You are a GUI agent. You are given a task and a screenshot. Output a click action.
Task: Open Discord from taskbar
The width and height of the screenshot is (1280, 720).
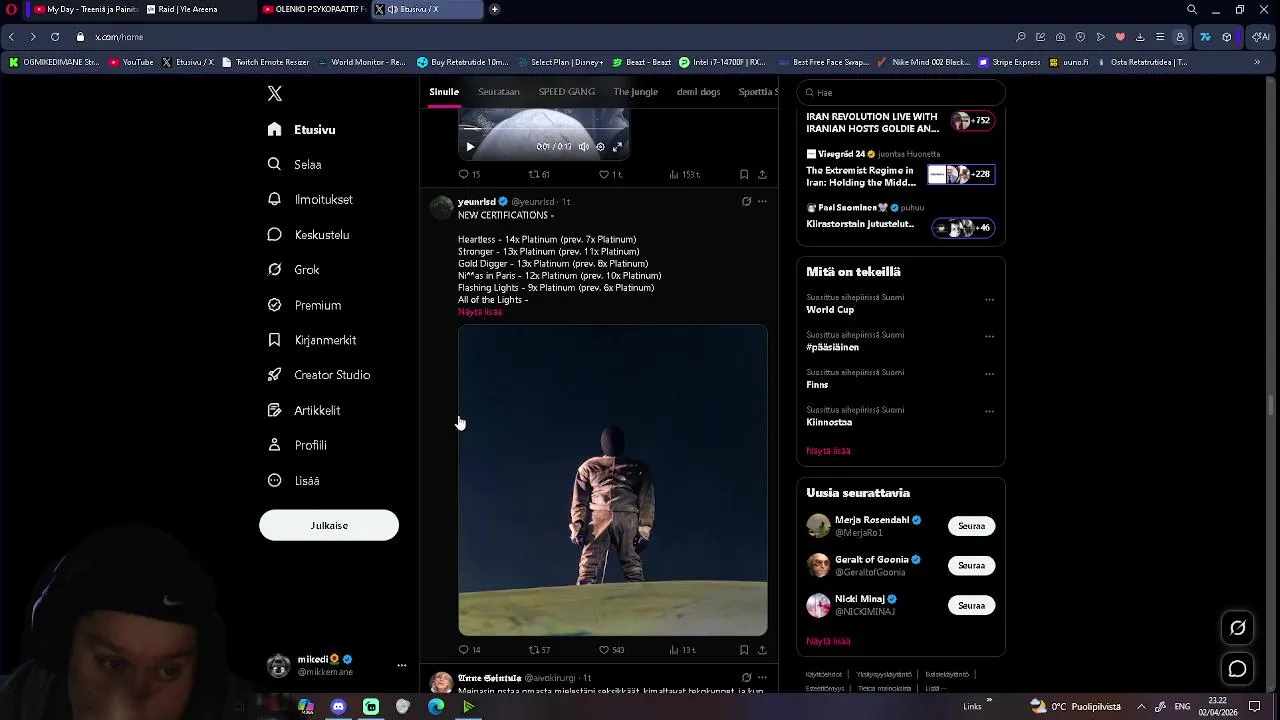[338, 706]
